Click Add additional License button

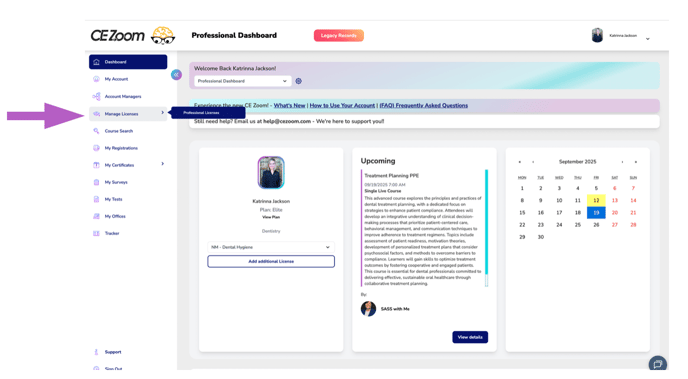click(x=271, y=261)
